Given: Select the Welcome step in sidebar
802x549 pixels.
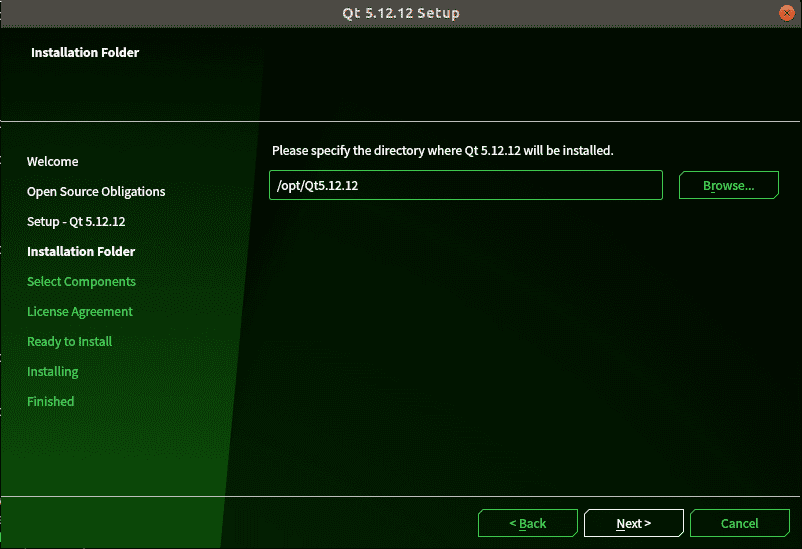Looking at the screenshot, I should point(52,162).
